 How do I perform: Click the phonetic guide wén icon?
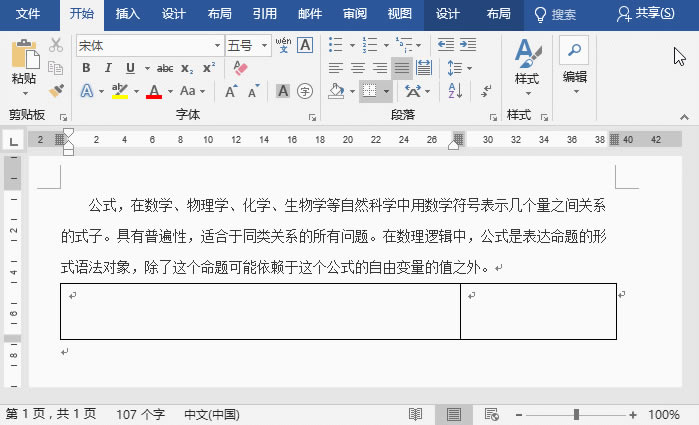(x=283, y=45)
